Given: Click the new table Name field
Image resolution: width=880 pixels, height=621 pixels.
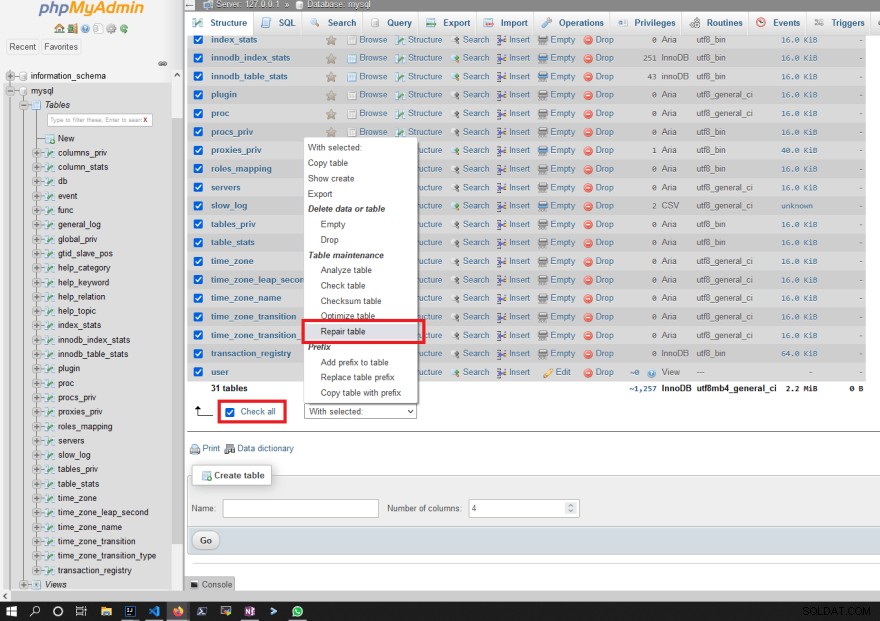Looking at the screenshot, I should (x=300, y=509).
